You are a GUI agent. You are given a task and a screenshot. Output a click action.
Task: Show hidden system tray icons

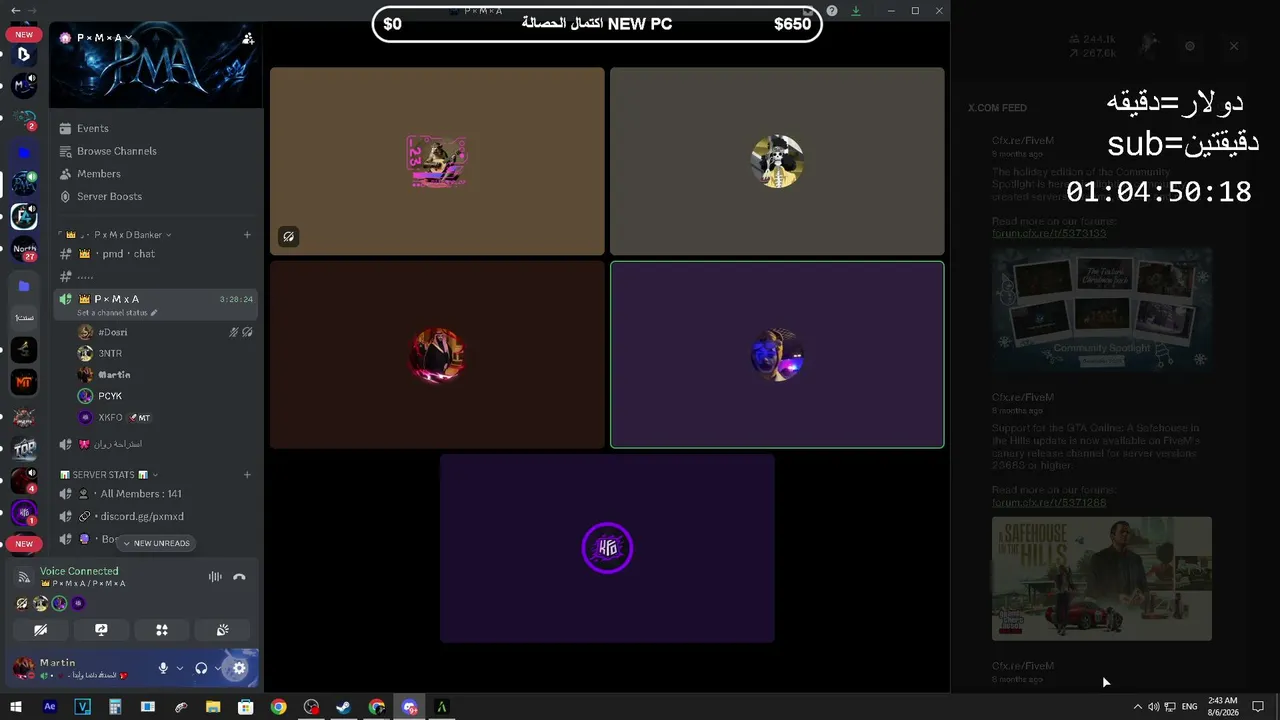coord(1137,707)
